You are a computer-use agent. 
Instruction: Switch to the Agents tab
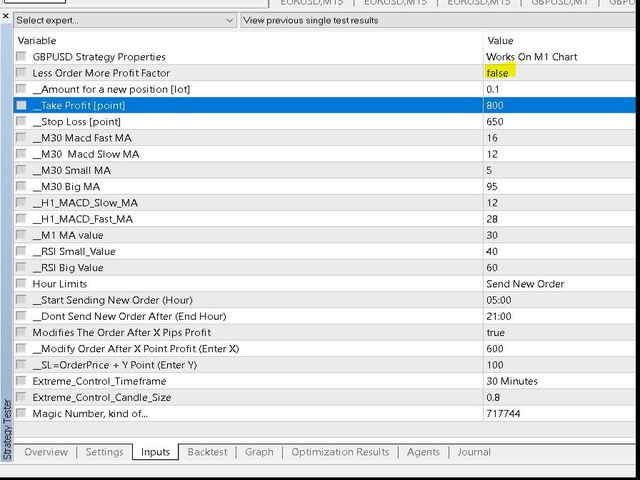pyautogui.click(x=423, y=452)
